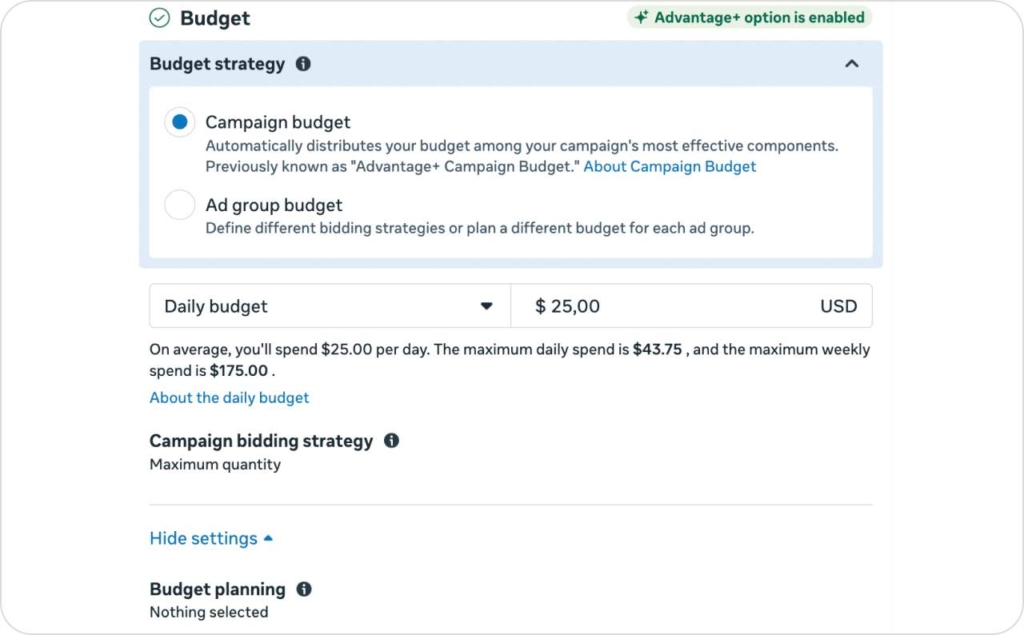1024x635 pixels.
Task: Click Hide settings to collapse options
Action: 203,538
